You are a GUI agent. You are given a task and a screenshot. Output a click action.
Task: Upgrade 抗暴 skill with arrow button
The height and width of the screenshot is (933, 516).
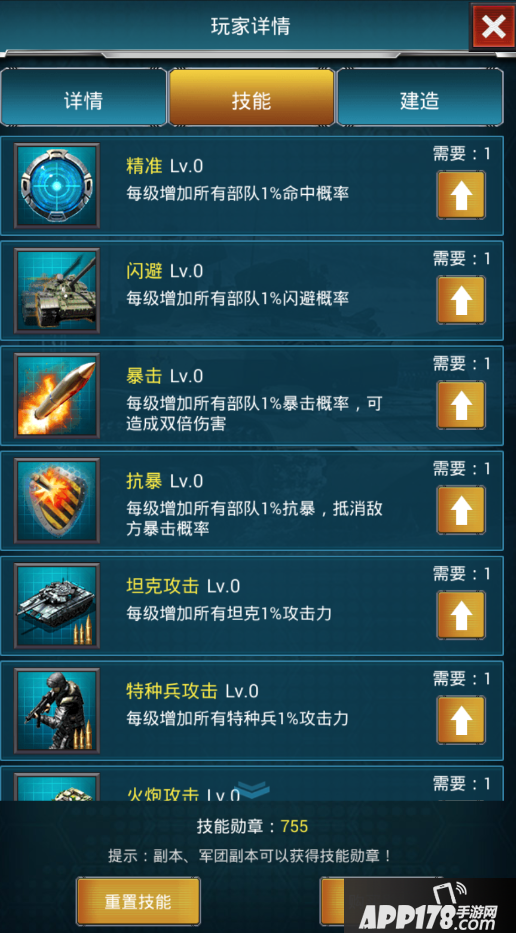click(461, 510)
